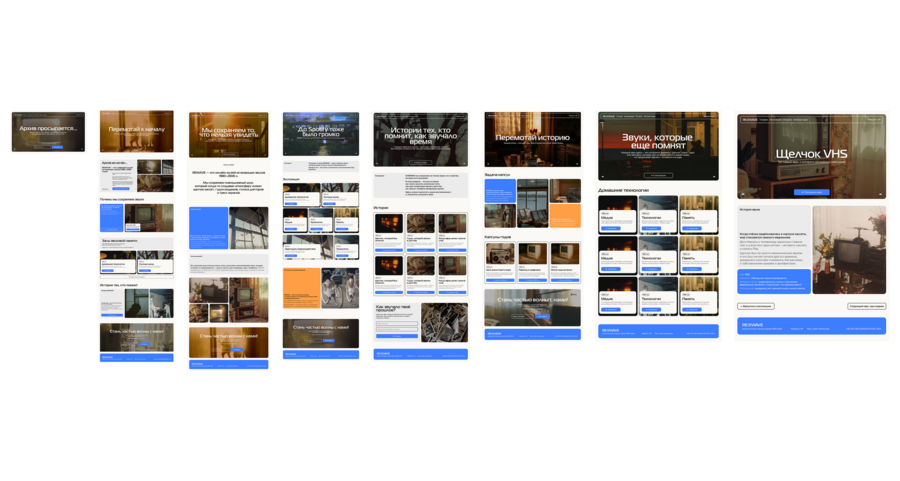The height and width of the screenshot is (481, 900).
Task: Open the bicycle photo next to the orange block
Action: pos(340,288)
